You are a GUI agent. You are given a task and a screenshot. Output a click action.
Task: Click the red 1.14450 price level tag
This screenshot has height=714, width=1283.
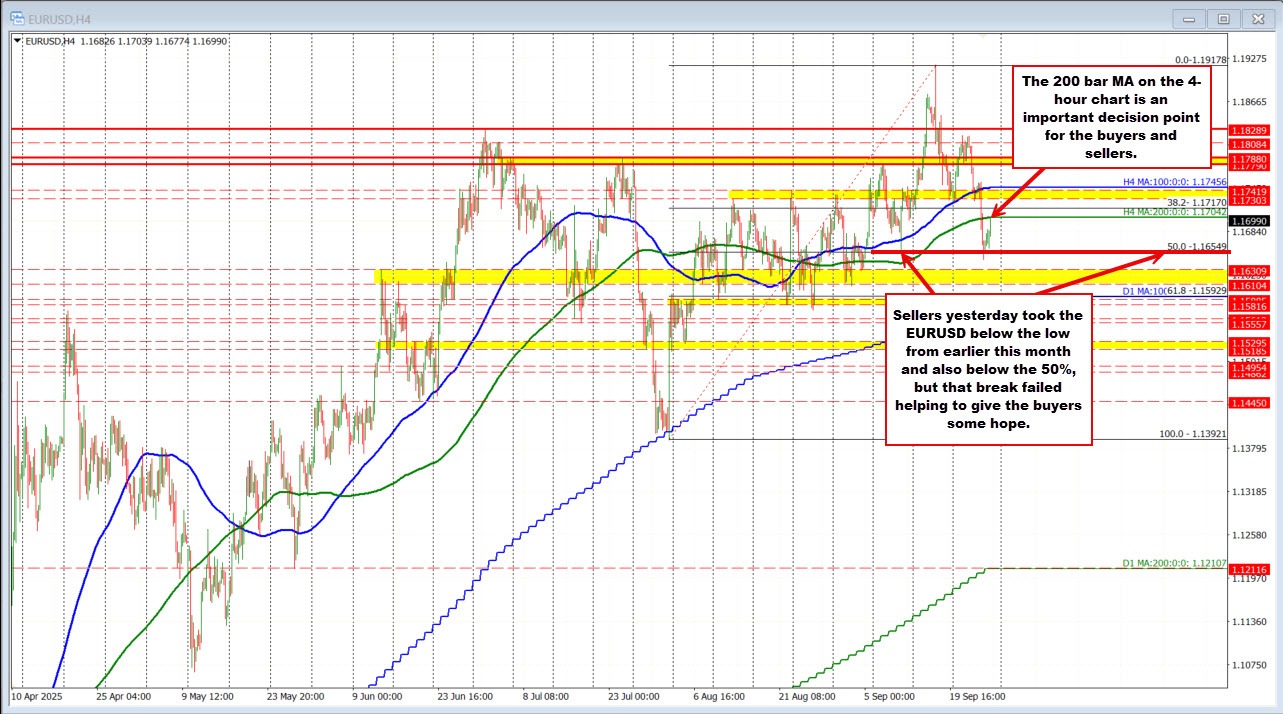pyautogui.click(x=1250, y=402)
